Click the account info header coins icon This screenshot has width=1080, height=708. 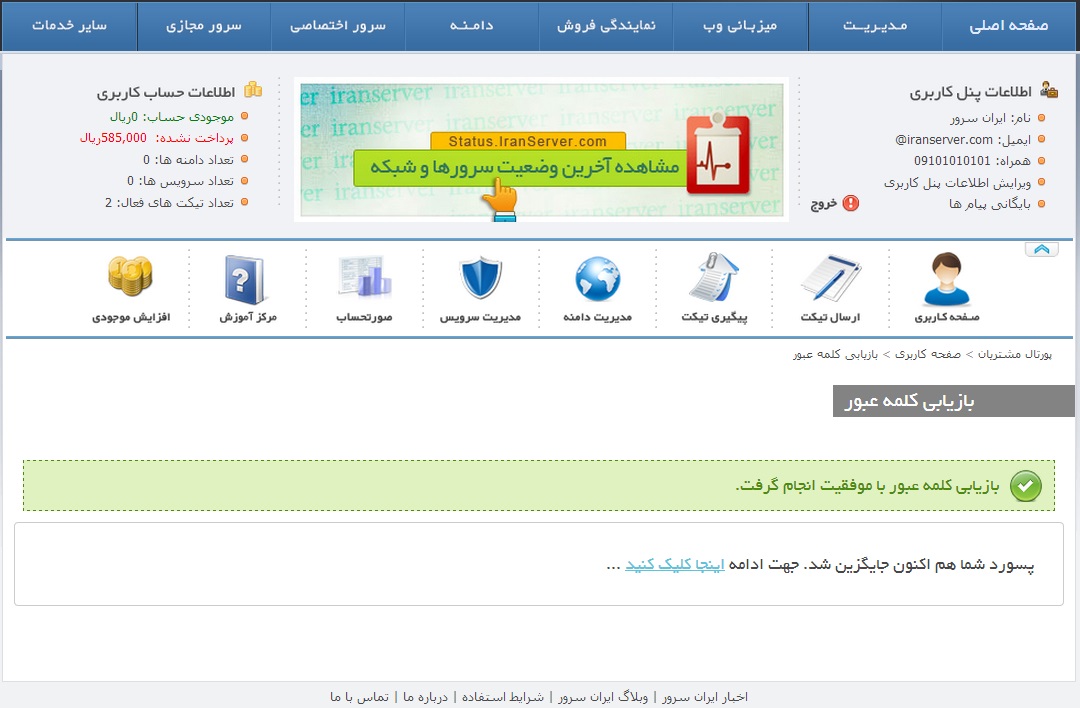tap(253, 90)
